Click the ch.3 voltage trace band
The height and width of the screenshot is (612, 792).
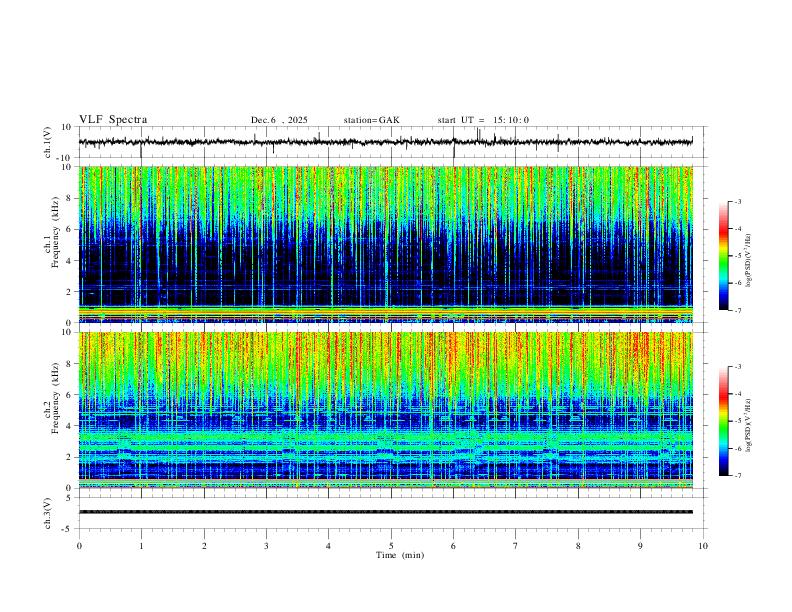386,512
